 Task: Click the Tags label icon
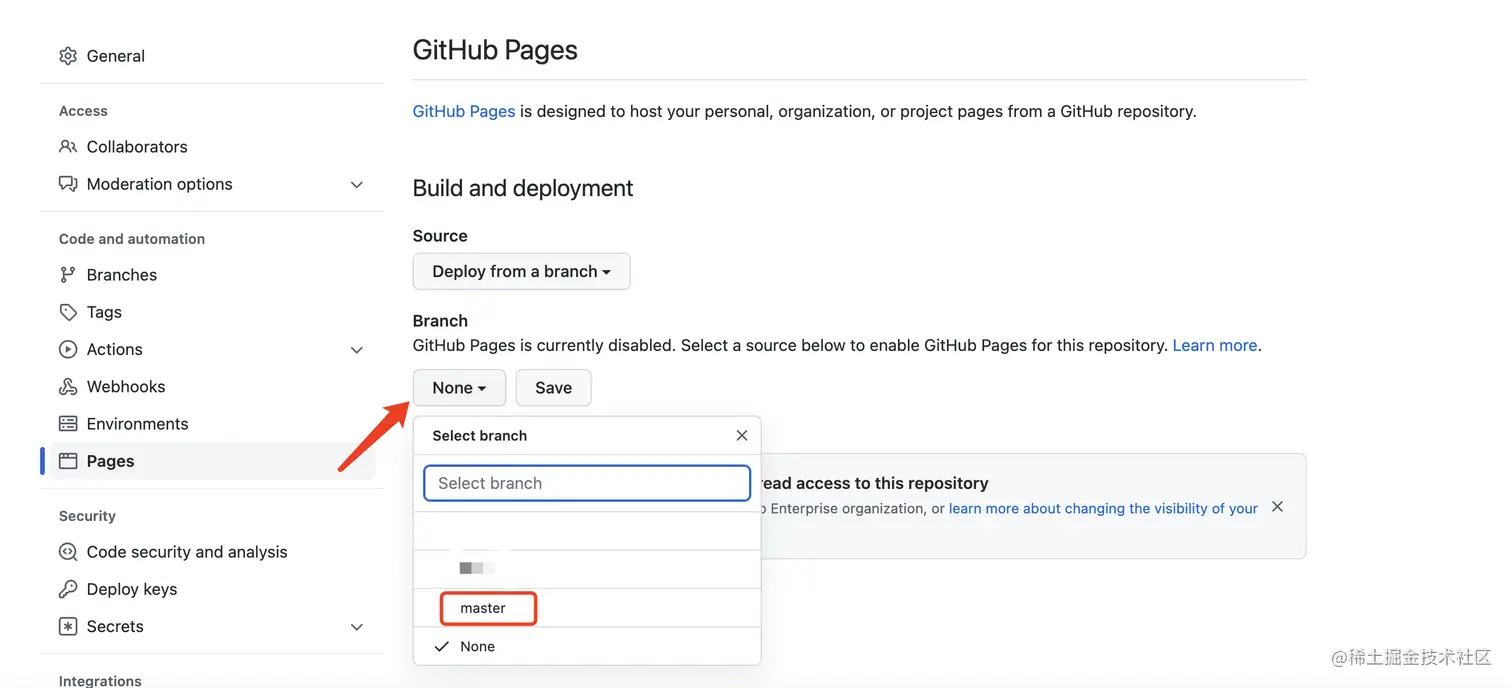[x=68, y=312]
